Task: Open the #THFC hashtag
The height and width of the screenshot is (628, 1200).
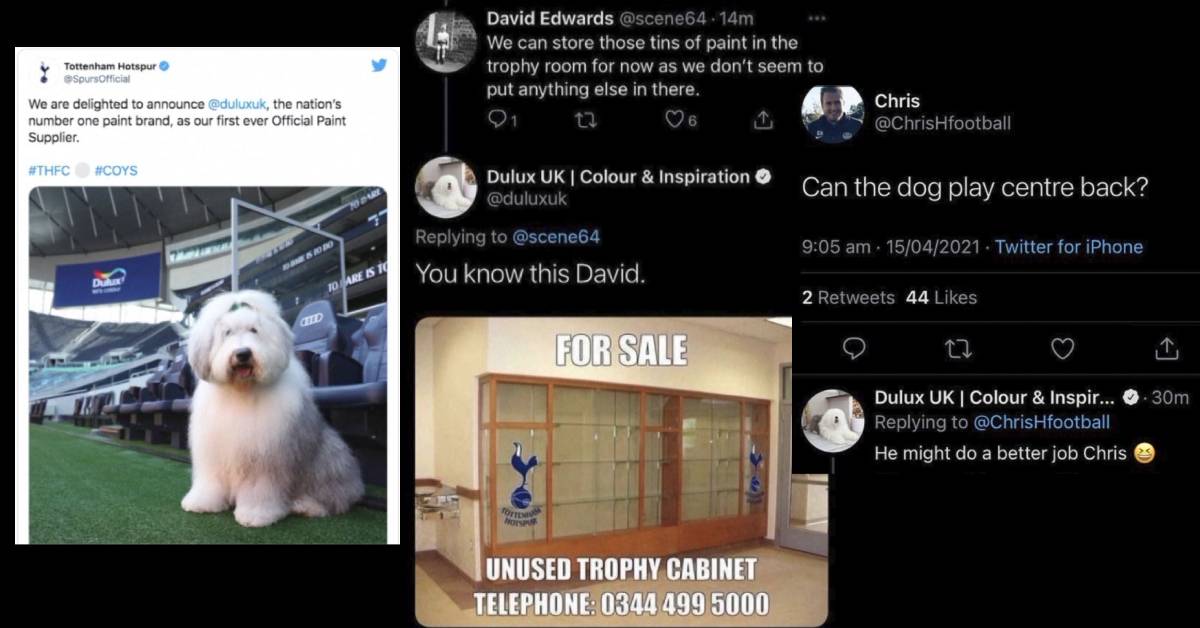Action: point(49,171)
